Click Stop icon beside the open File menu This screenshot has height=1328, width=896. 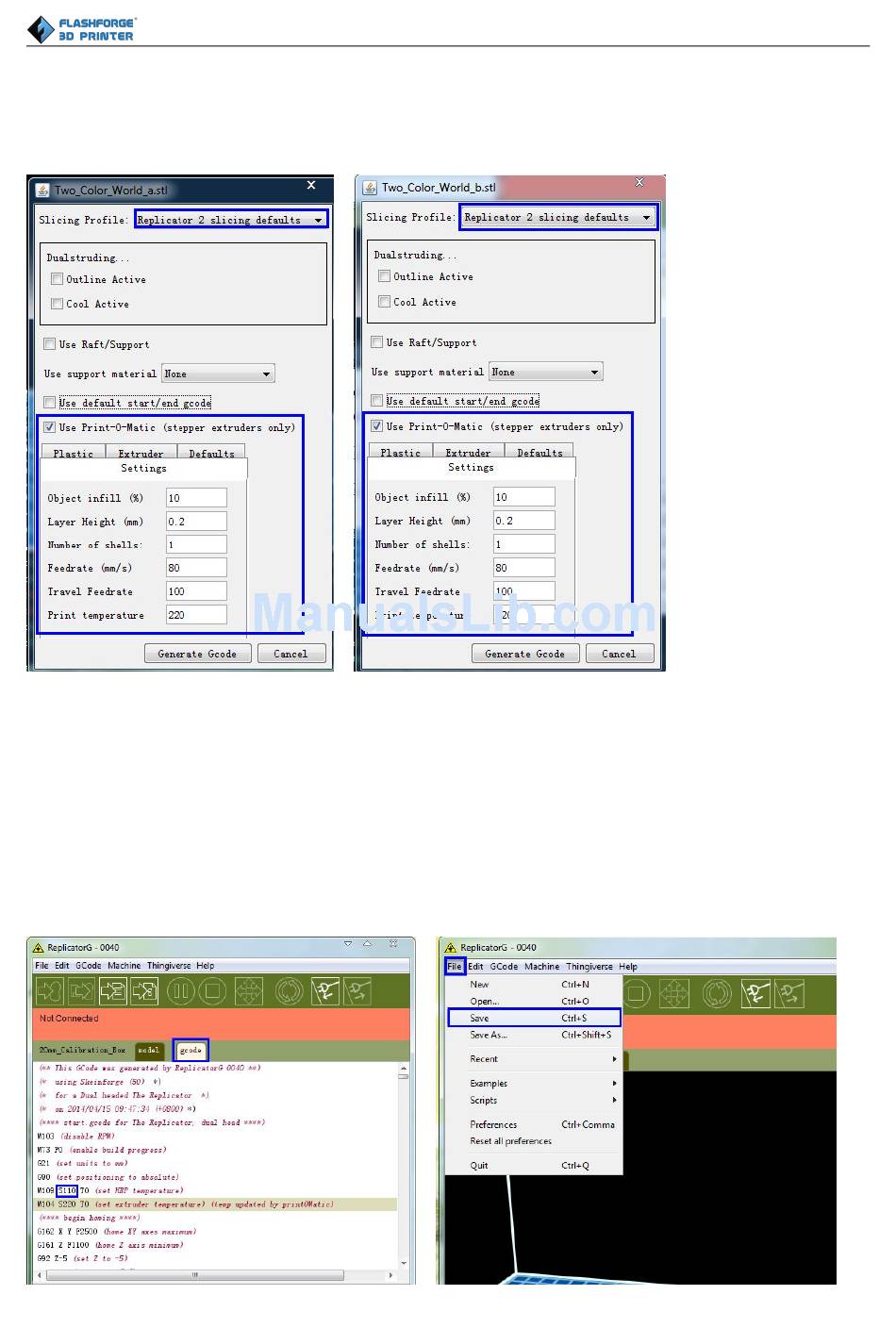[x=637, y=993]
